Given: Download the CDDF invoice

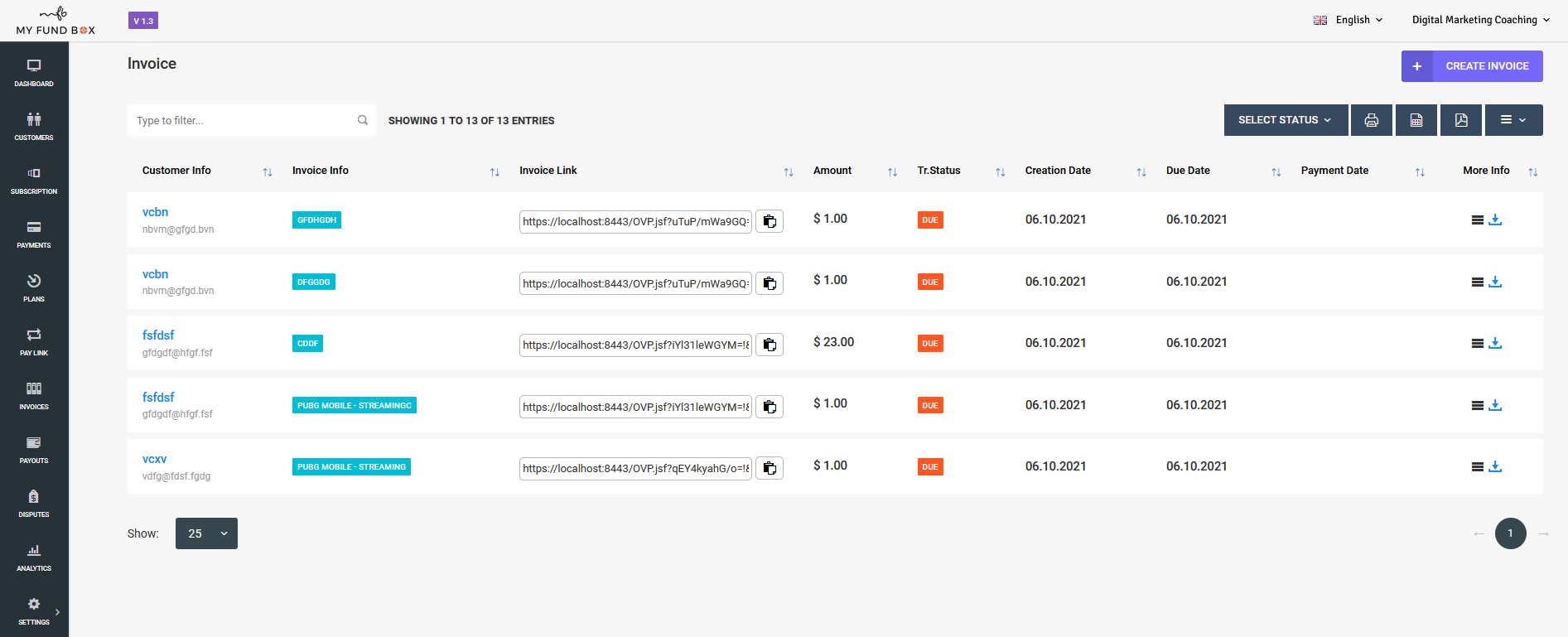Looking at the screenshot, I should point(1495,343).
